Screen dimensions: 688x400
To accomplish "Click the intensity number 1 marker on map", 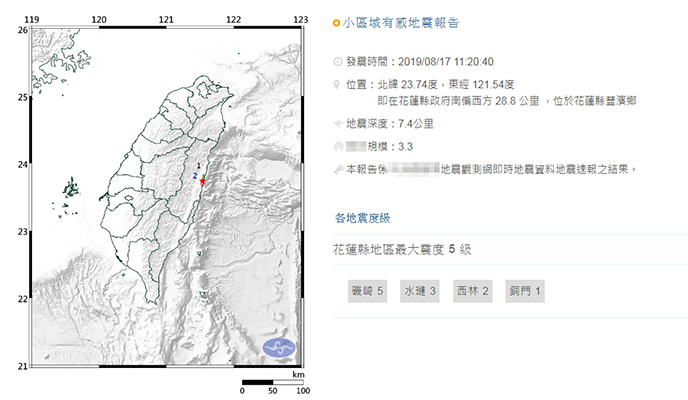I will coord(199,164).
